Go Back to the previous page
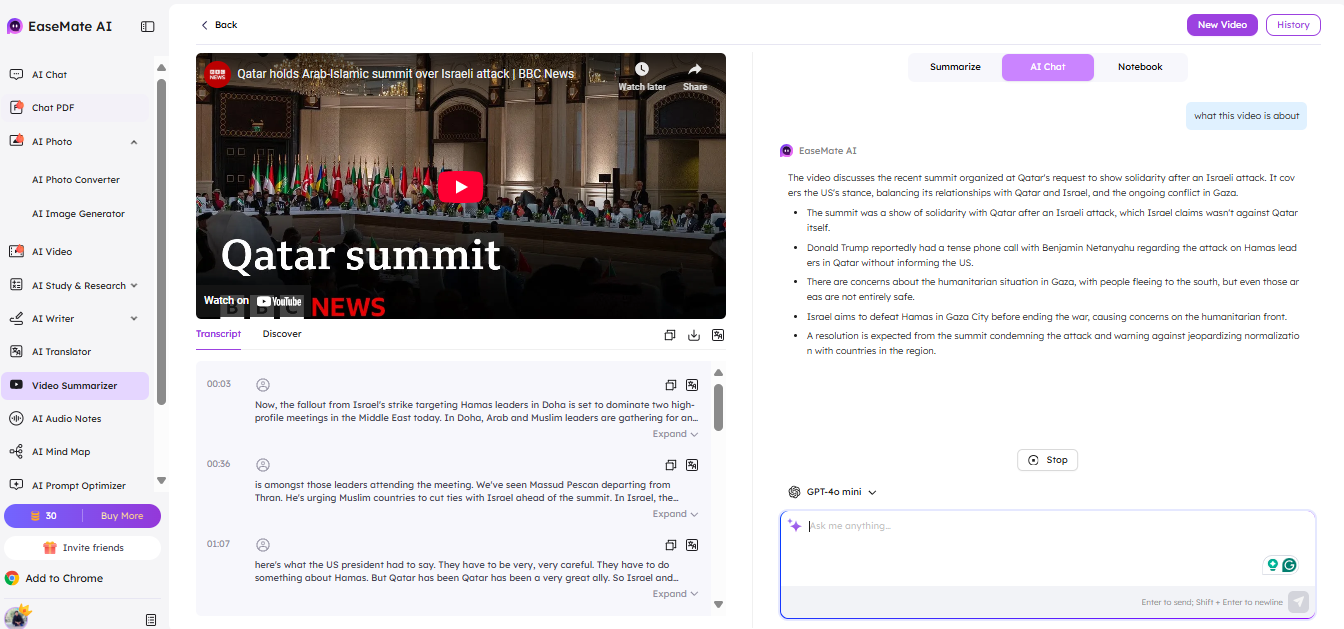Viewport: 1344px width, 629px height. [219, 25]
